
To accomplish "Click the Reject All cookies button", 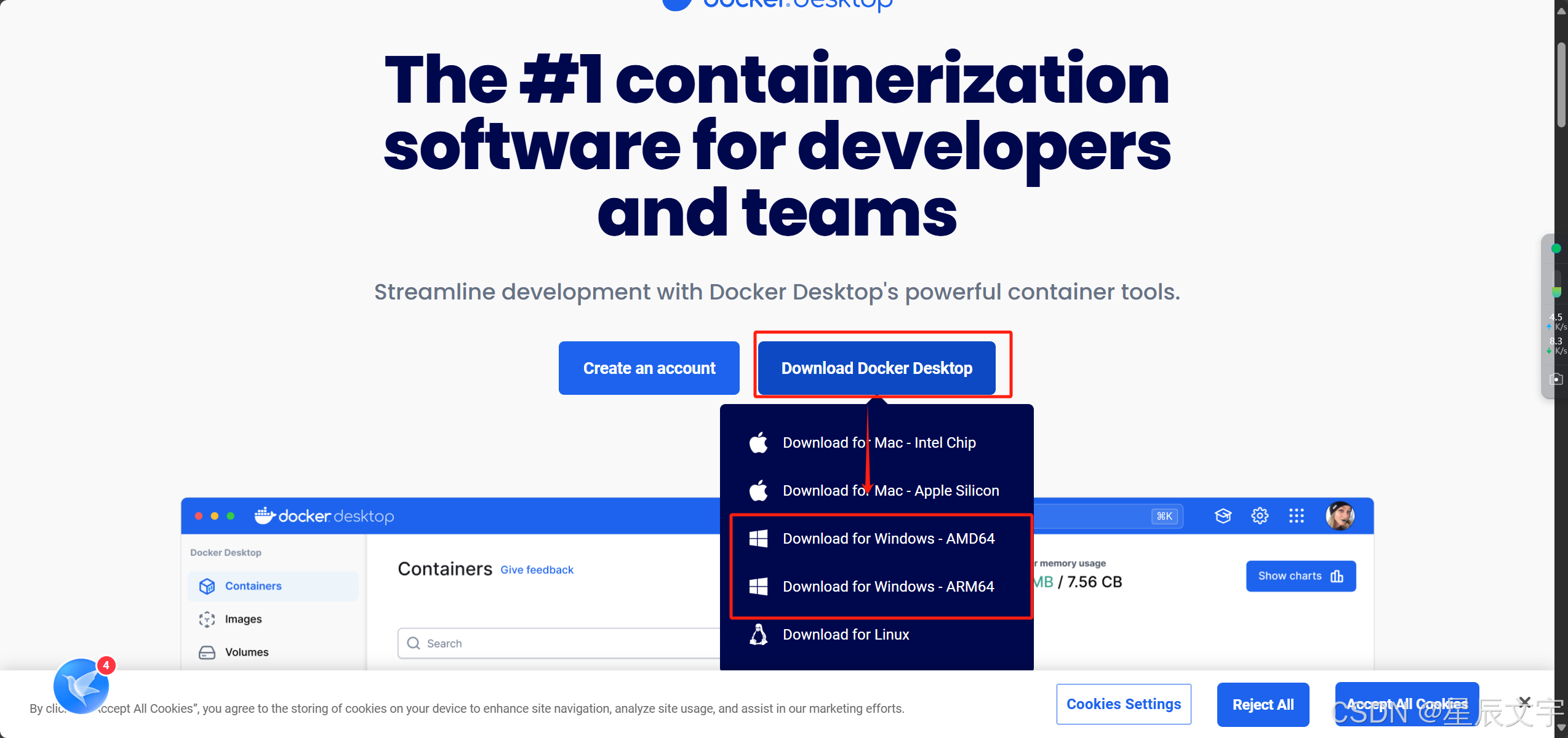I will [1263, 705].
